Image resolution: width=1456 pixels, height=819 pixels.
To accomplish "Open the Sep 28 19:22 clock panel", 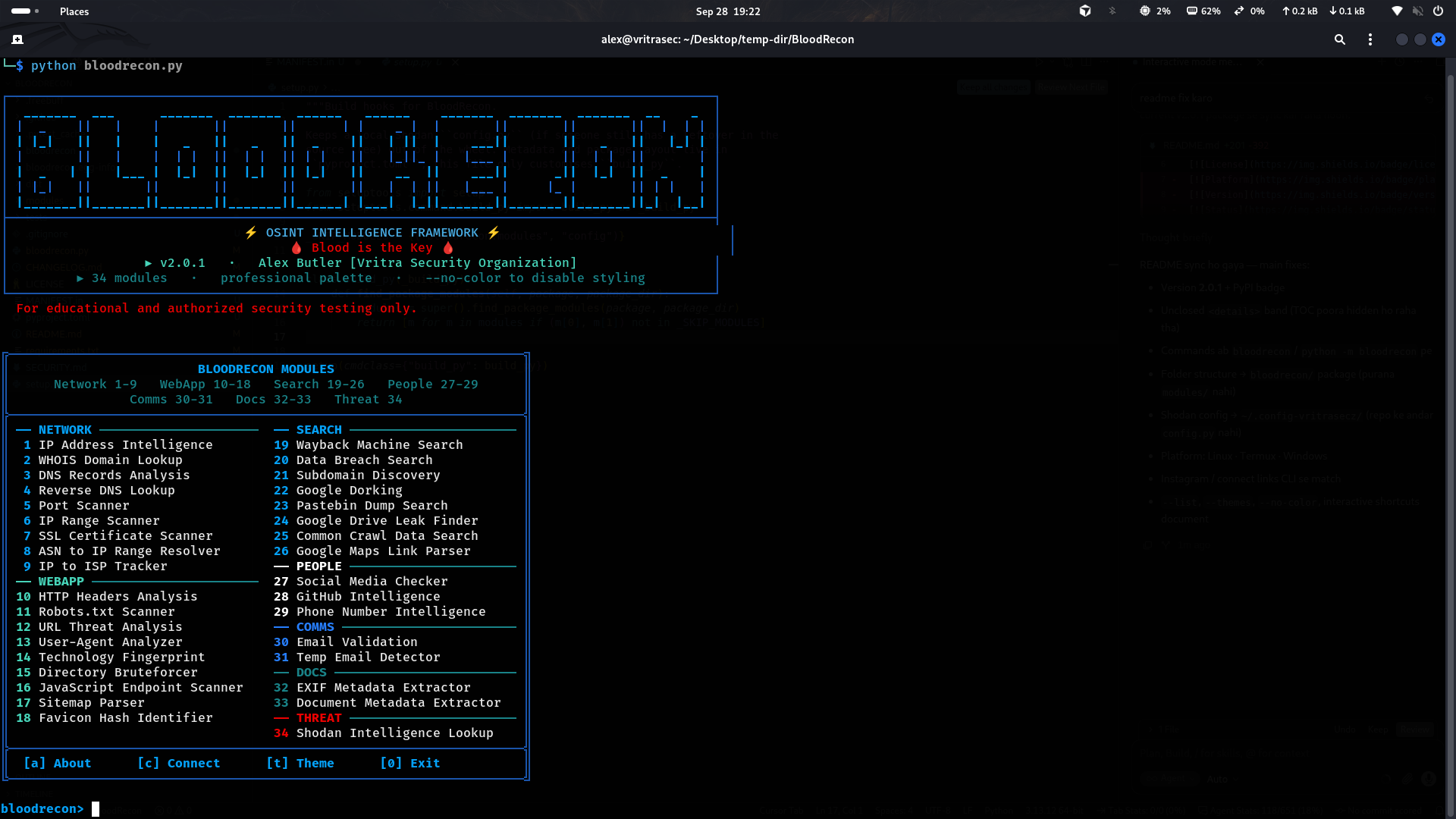I will 728,11.
